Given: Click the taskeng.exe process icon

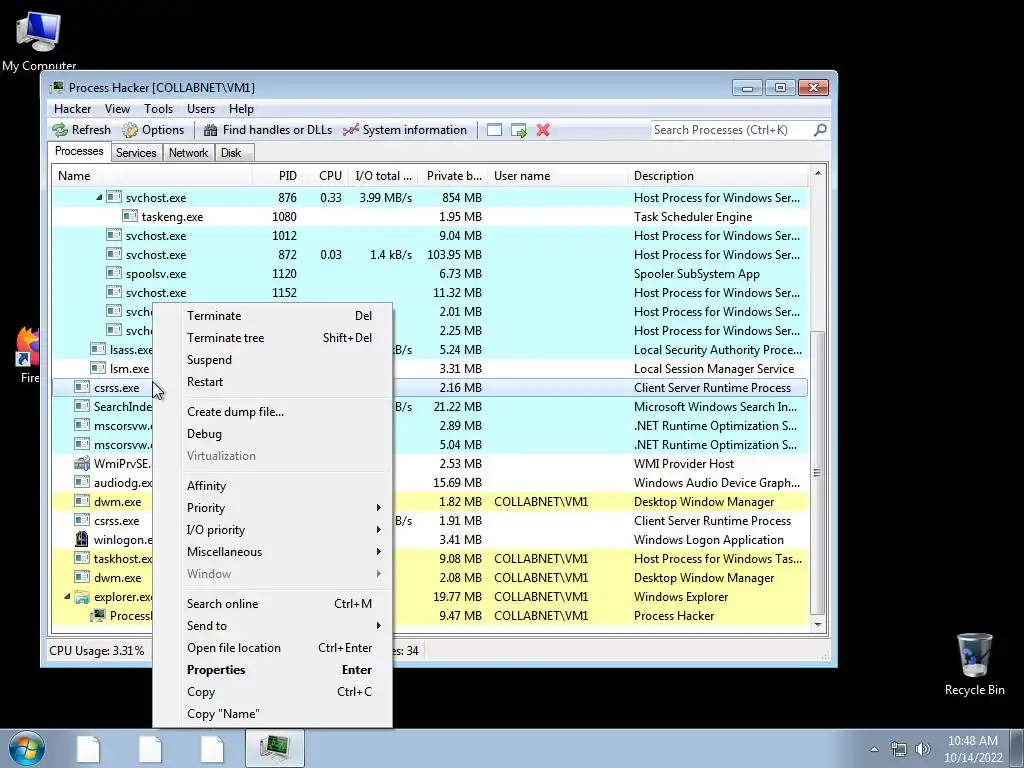Looking at the screenshot, I should (x=130, y=216).
